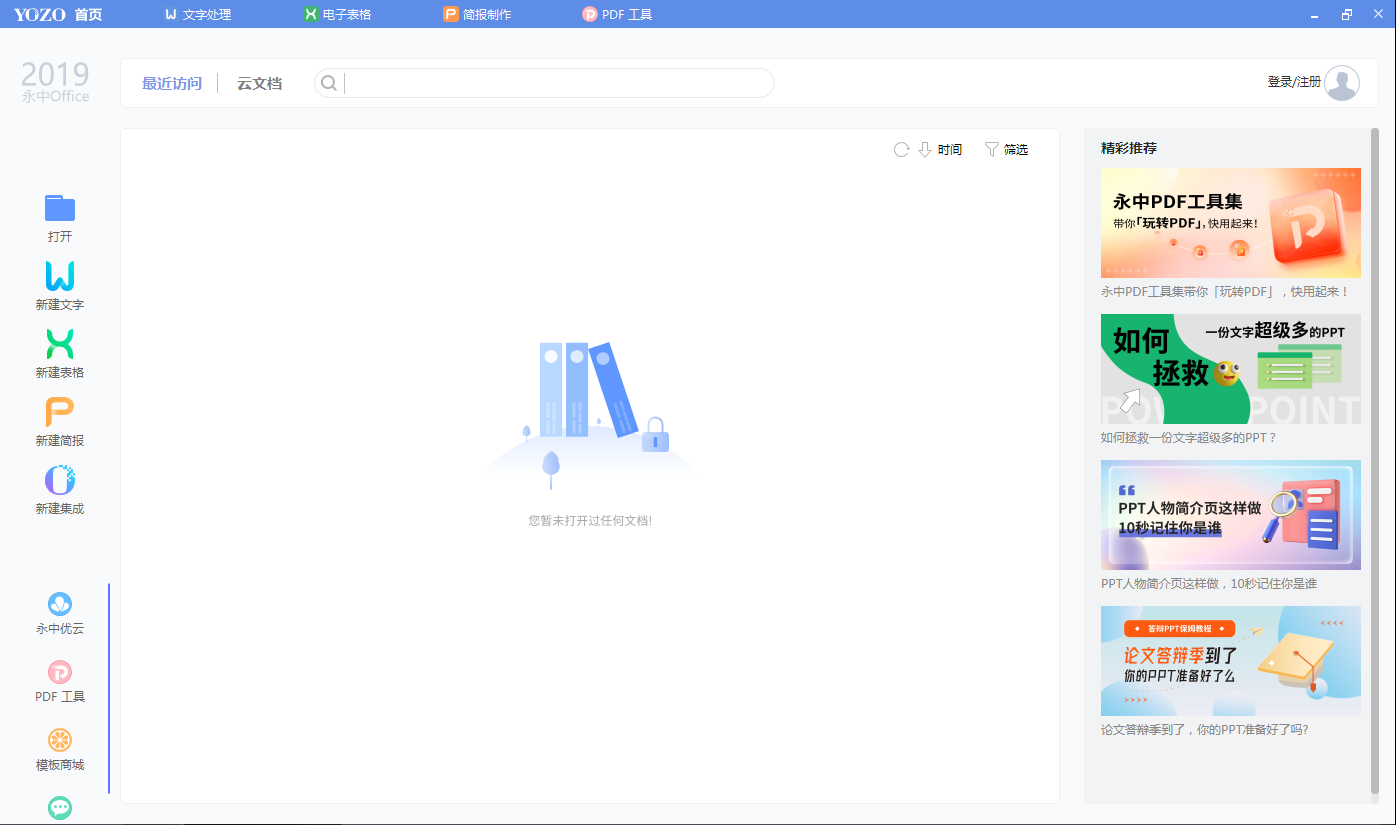Image resolution: width=1396 pixels, height=825 pixels.
Task: Create a new spreadsheet (新建表格)
Action: [60, 345]
